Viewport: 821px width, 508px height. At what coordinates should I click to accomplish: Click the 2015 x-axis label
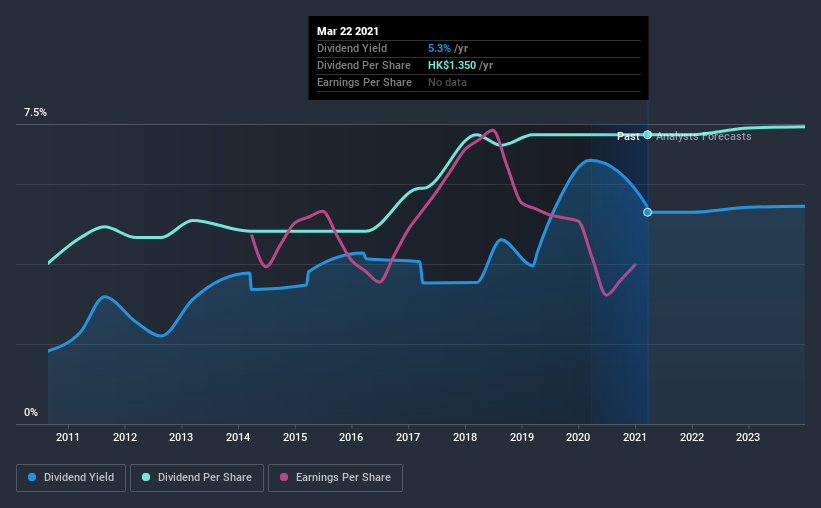tap(295, 437)
